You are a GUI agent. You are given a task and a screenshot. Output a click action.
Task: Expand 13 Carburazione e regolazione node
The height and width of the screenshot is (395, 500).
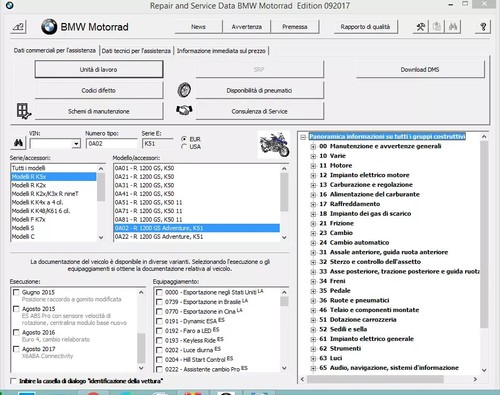point(313,185)
